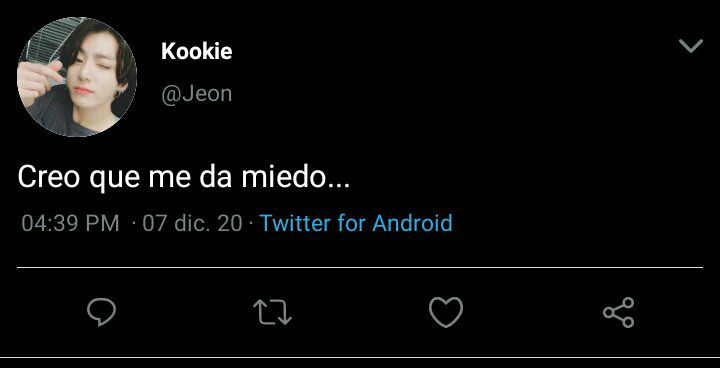View the circular avatar of @Jeon
Screen dimensions: 720x368
77,77
